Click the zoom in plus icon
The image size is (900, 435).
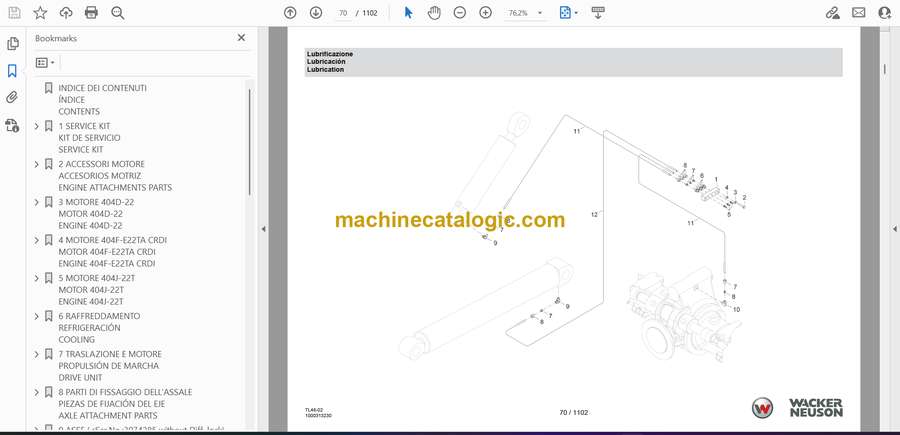[x=486, y=13]
